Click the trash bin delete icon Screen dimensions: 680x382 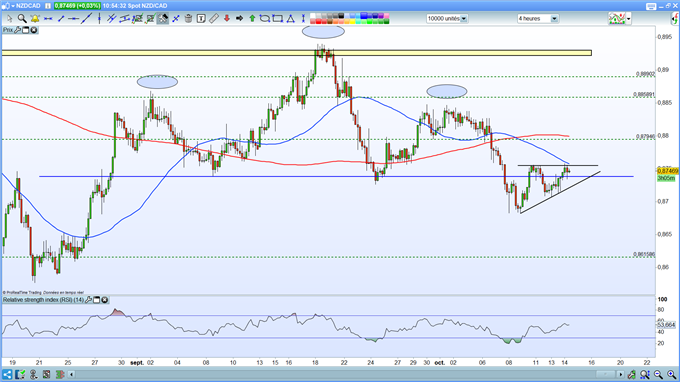[x=188, y=18]
